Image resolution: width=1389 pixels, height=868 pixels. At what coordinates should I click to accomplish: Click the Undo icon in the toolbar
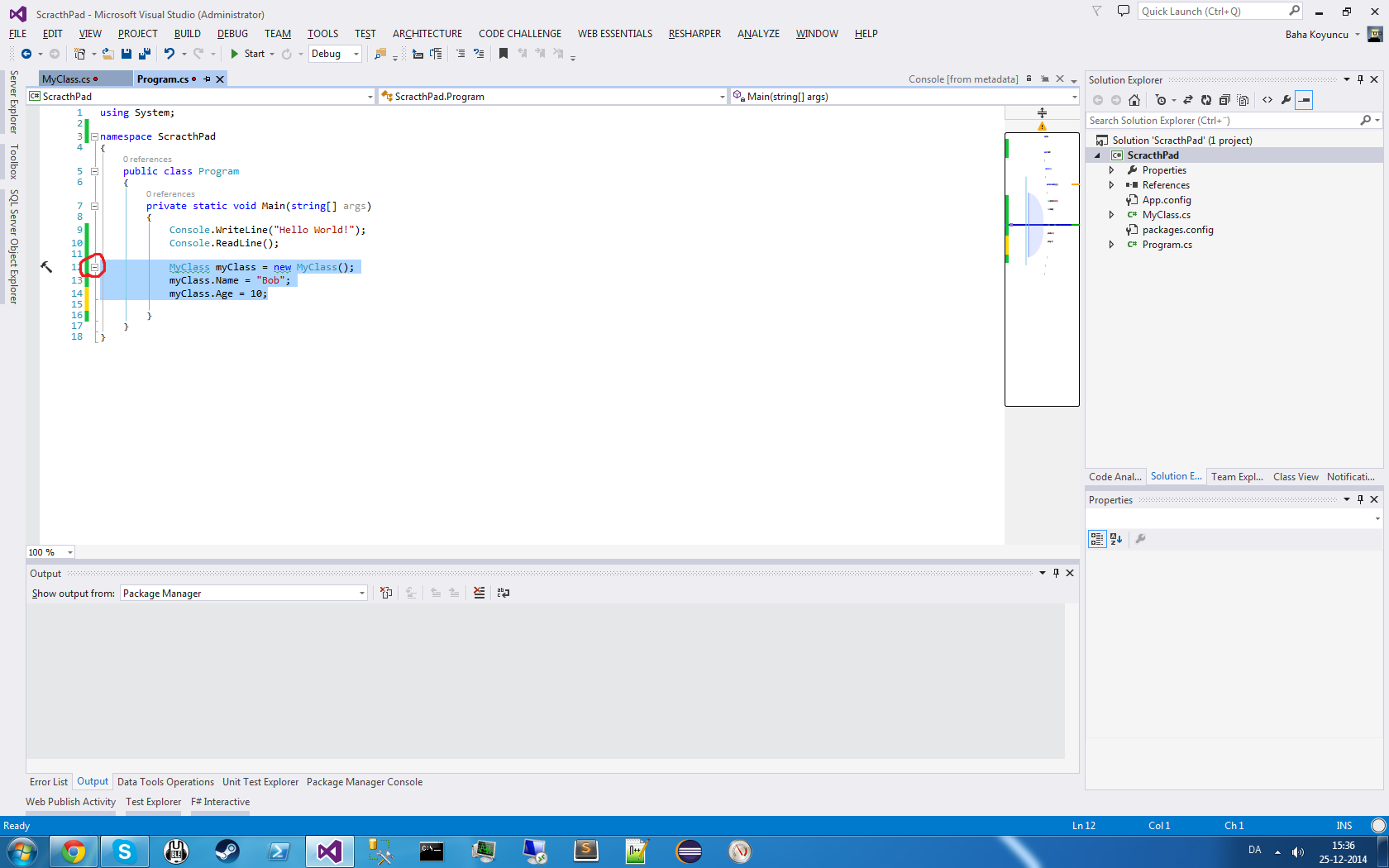coord(169,53)
